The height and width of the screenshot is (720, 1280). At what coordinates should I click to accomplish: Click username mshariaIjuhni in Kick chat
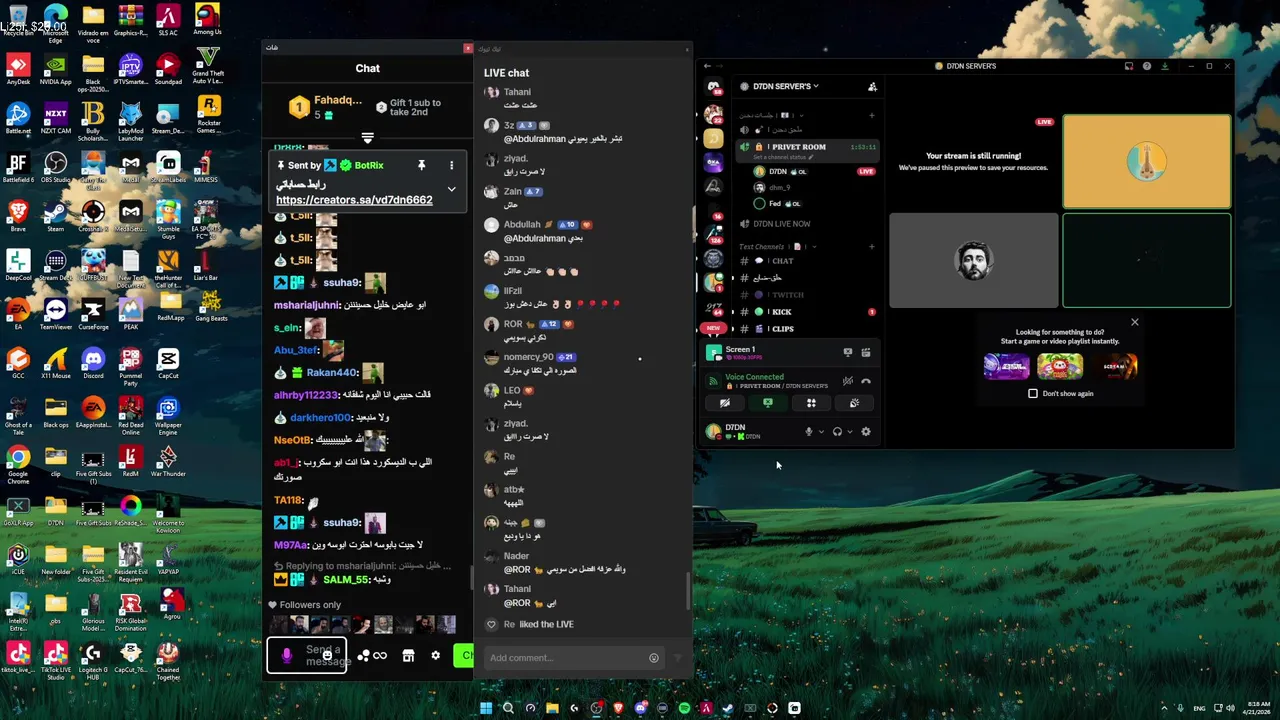point(307,305)
